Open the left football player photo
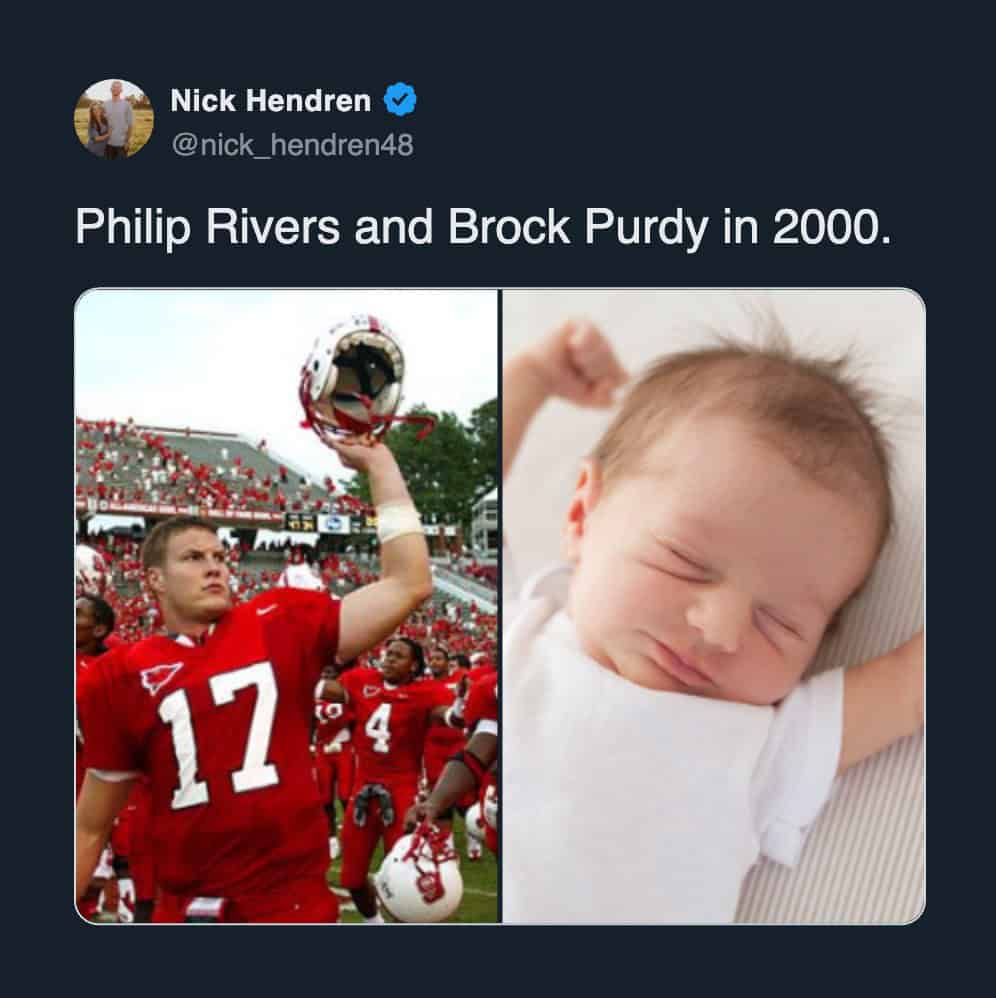 [x=286, y=605]
